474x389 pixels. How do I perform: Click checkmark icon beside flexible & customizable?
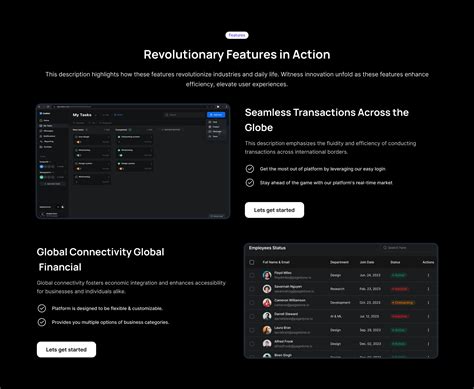tap(42, 308)
